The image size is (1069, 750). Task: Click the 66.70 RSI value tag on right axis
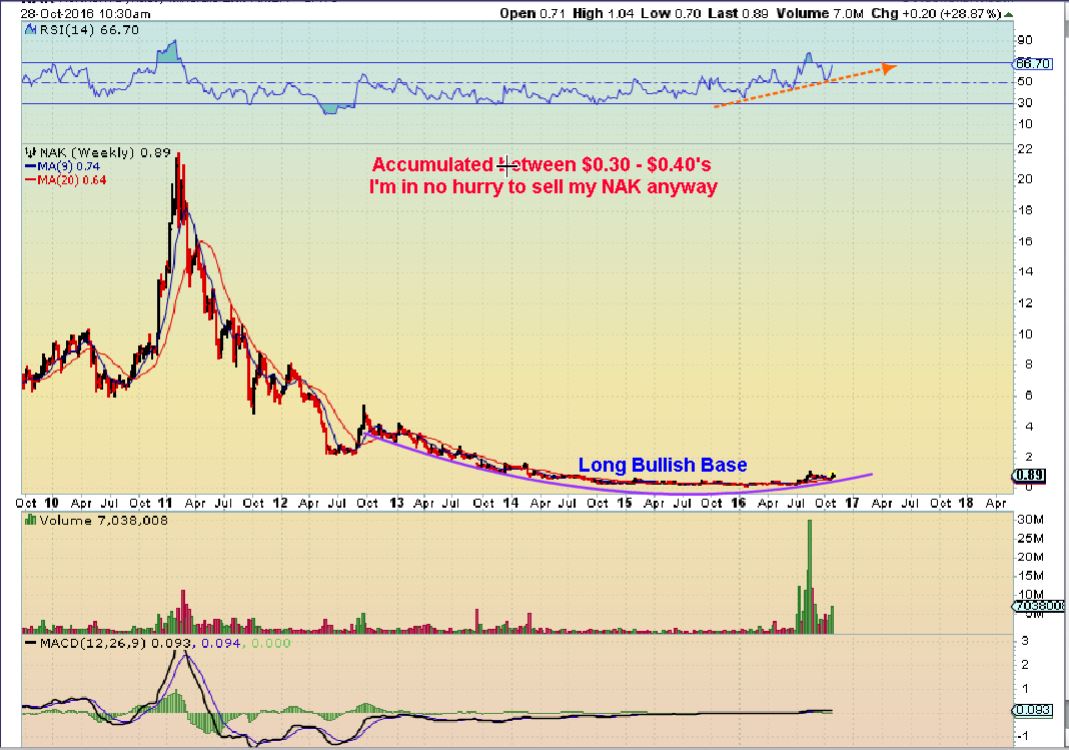click(1033, 63)
